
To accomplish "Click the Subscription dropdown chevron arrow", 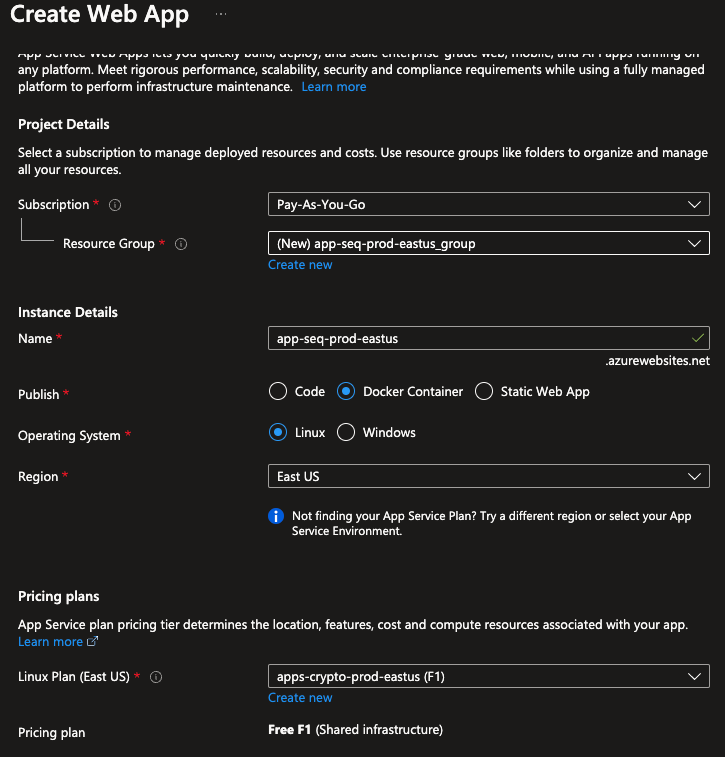I will click(x=695, y=205).
